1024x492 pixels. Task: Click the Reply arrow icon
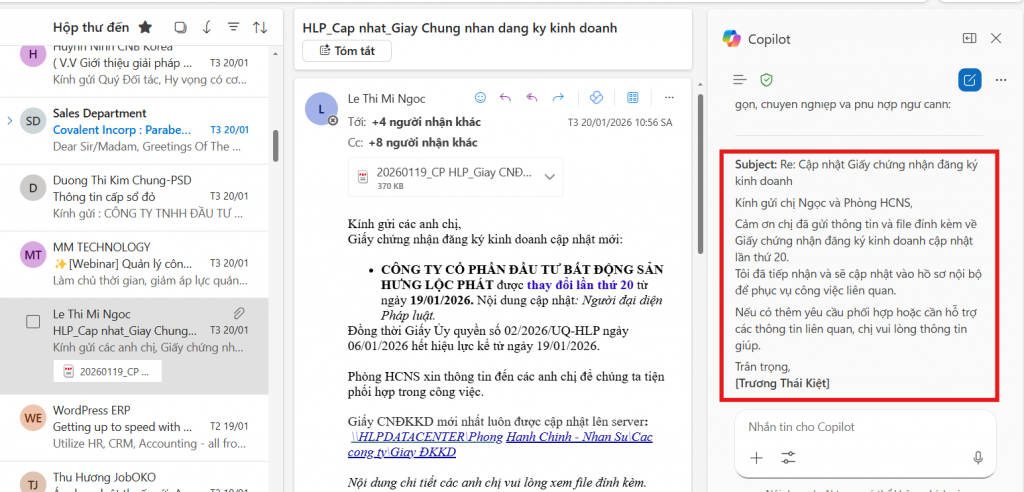[505, 98]
